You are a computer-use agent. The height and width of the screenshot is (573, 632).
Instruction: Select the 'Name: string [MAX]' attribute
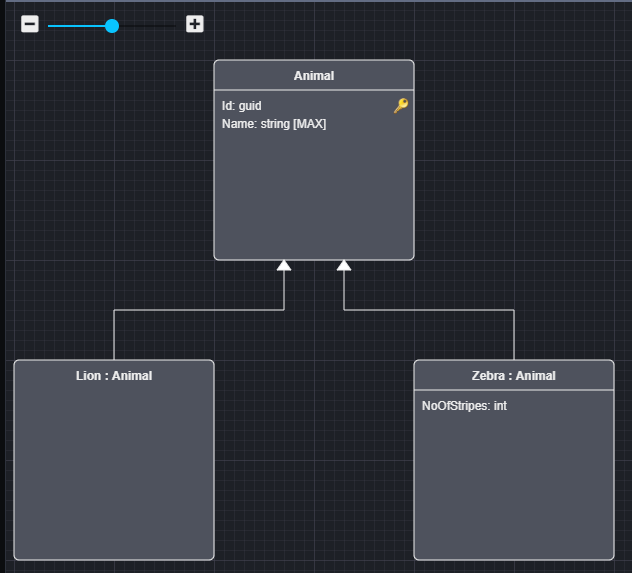click(x=274, y=124)
